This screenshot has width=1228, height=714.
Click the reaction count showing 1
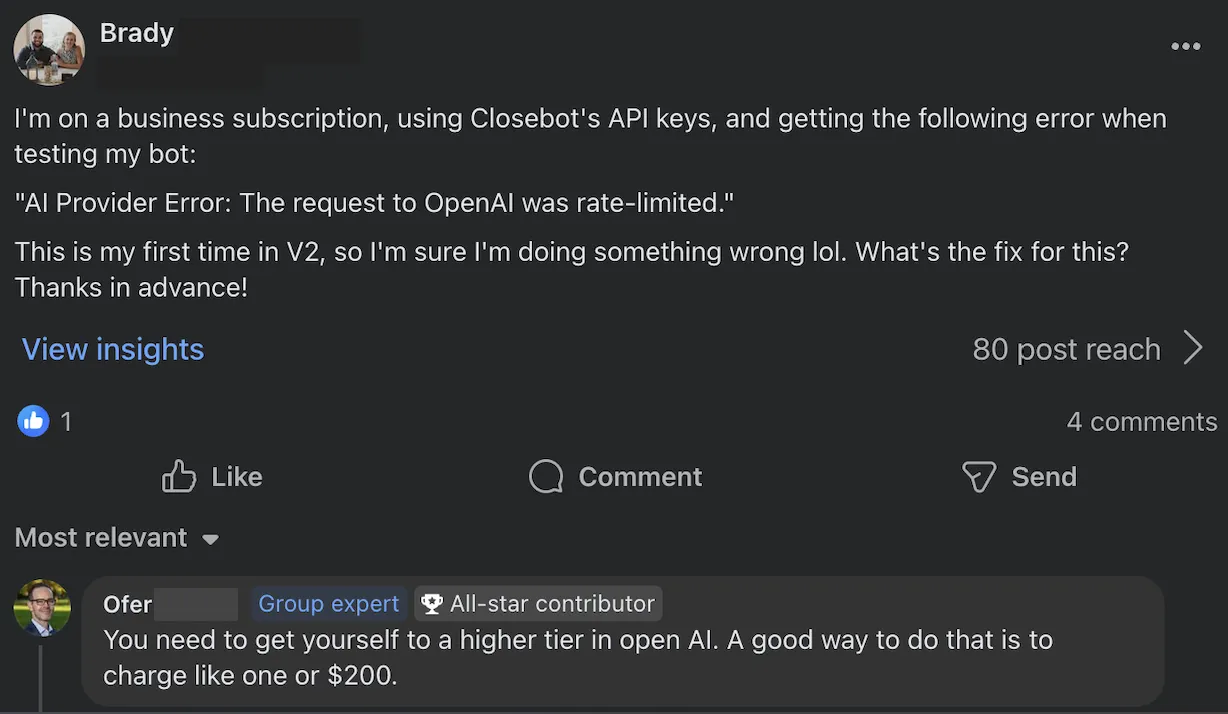66,421
